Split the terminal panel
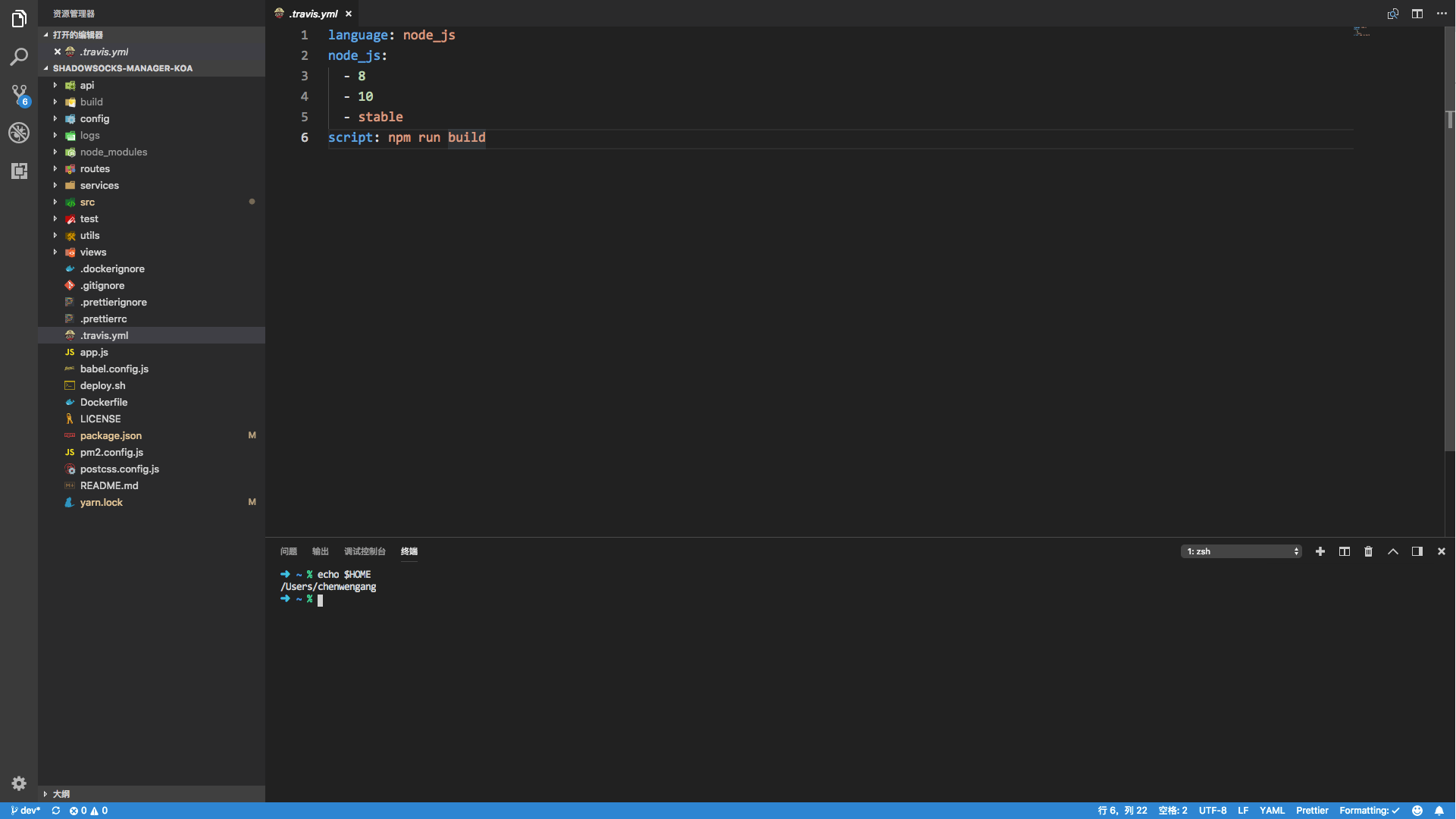 click(1344, 551)
